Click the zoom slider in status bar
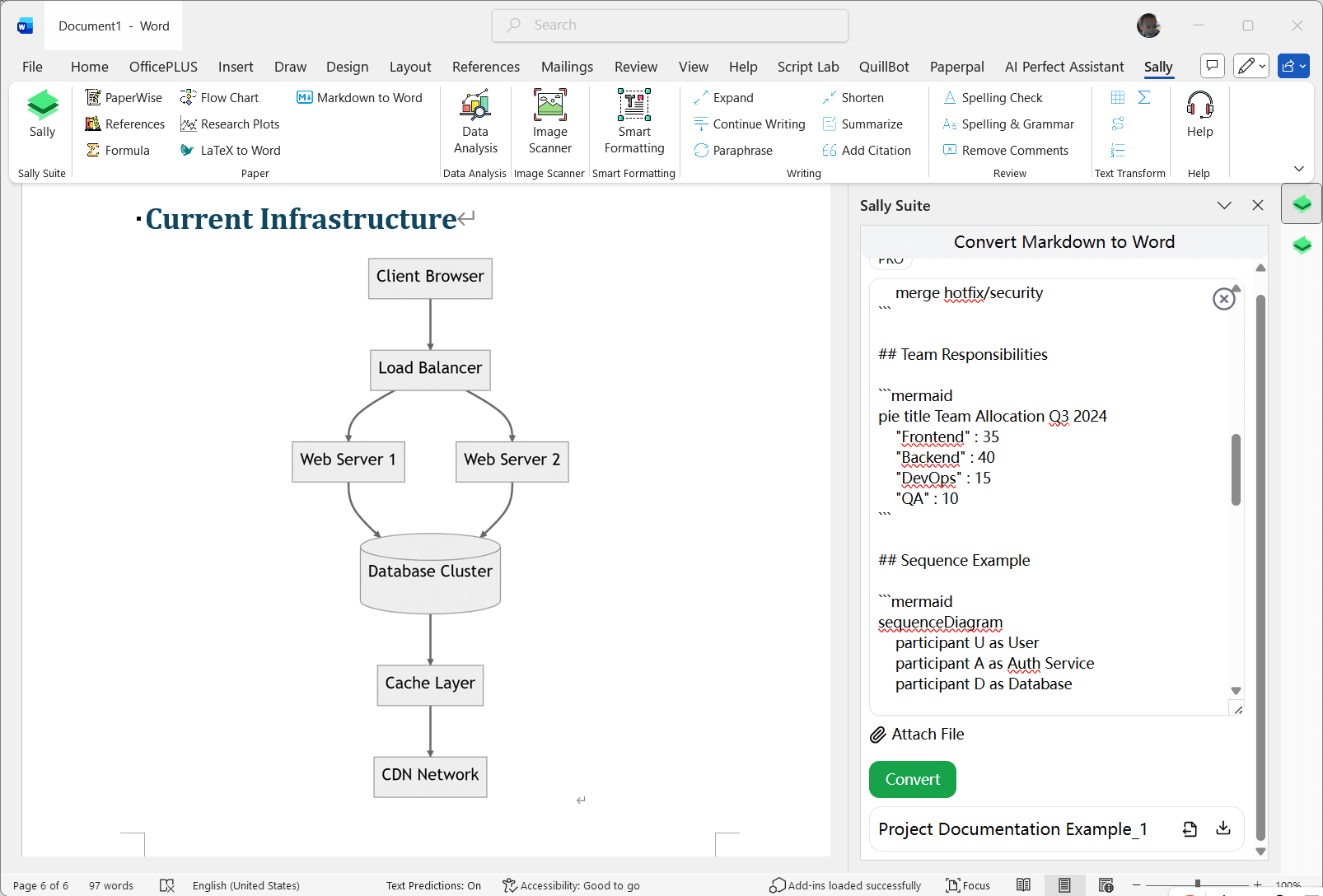The image size is (1323, 896). coord(1197,885)
